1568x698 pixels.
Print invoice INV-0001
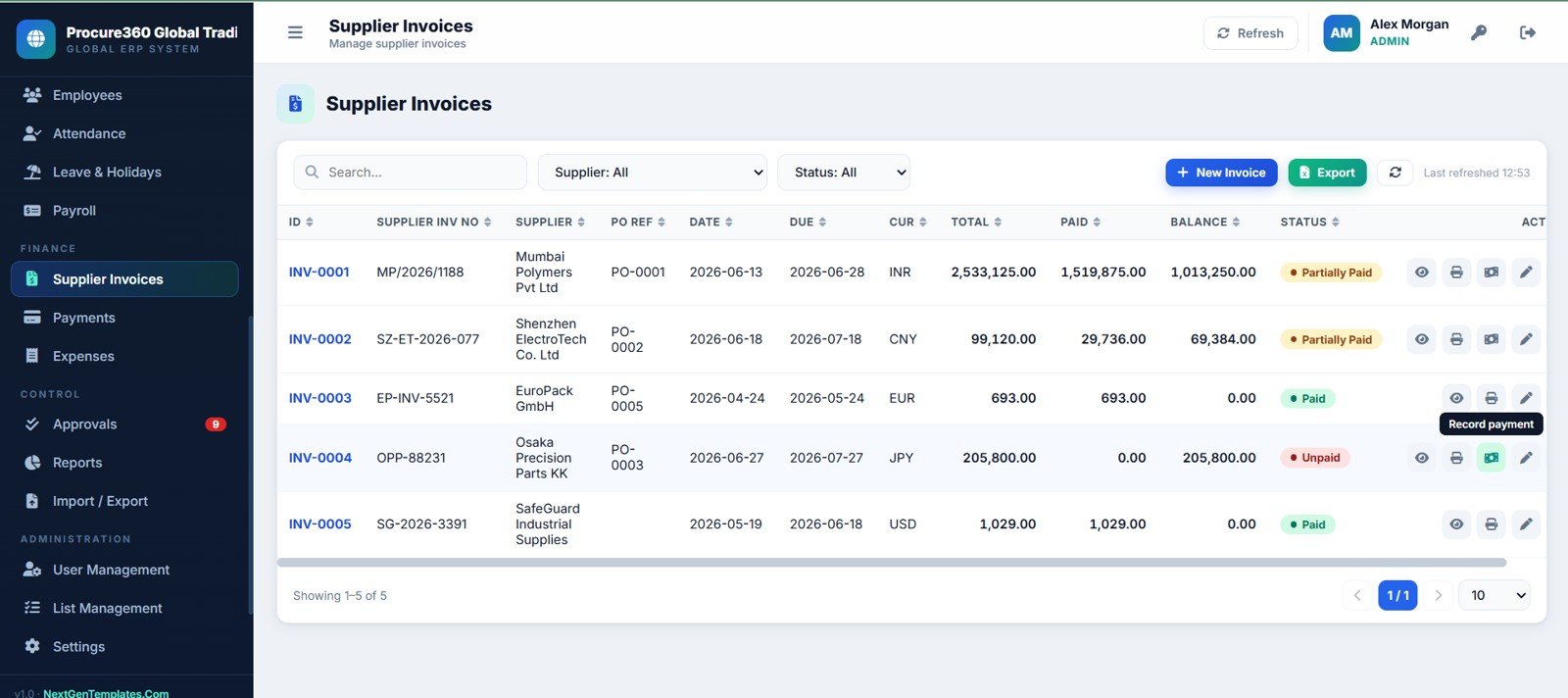point(1456,273)
